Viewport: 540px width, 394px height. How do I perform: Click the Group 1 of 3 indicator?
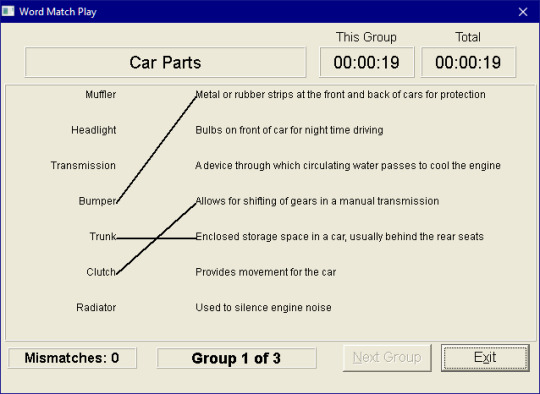236,358
